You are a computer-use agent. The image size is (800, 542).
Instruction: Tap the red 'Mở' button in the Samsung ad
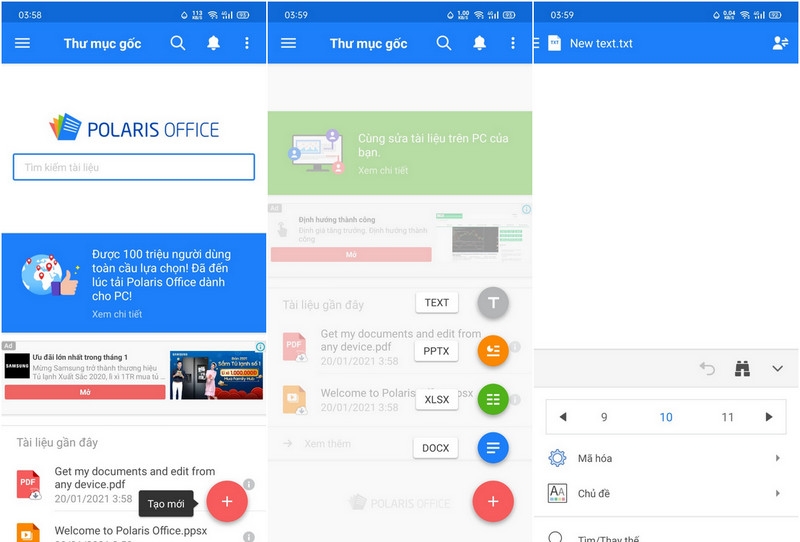click(85, 392)
